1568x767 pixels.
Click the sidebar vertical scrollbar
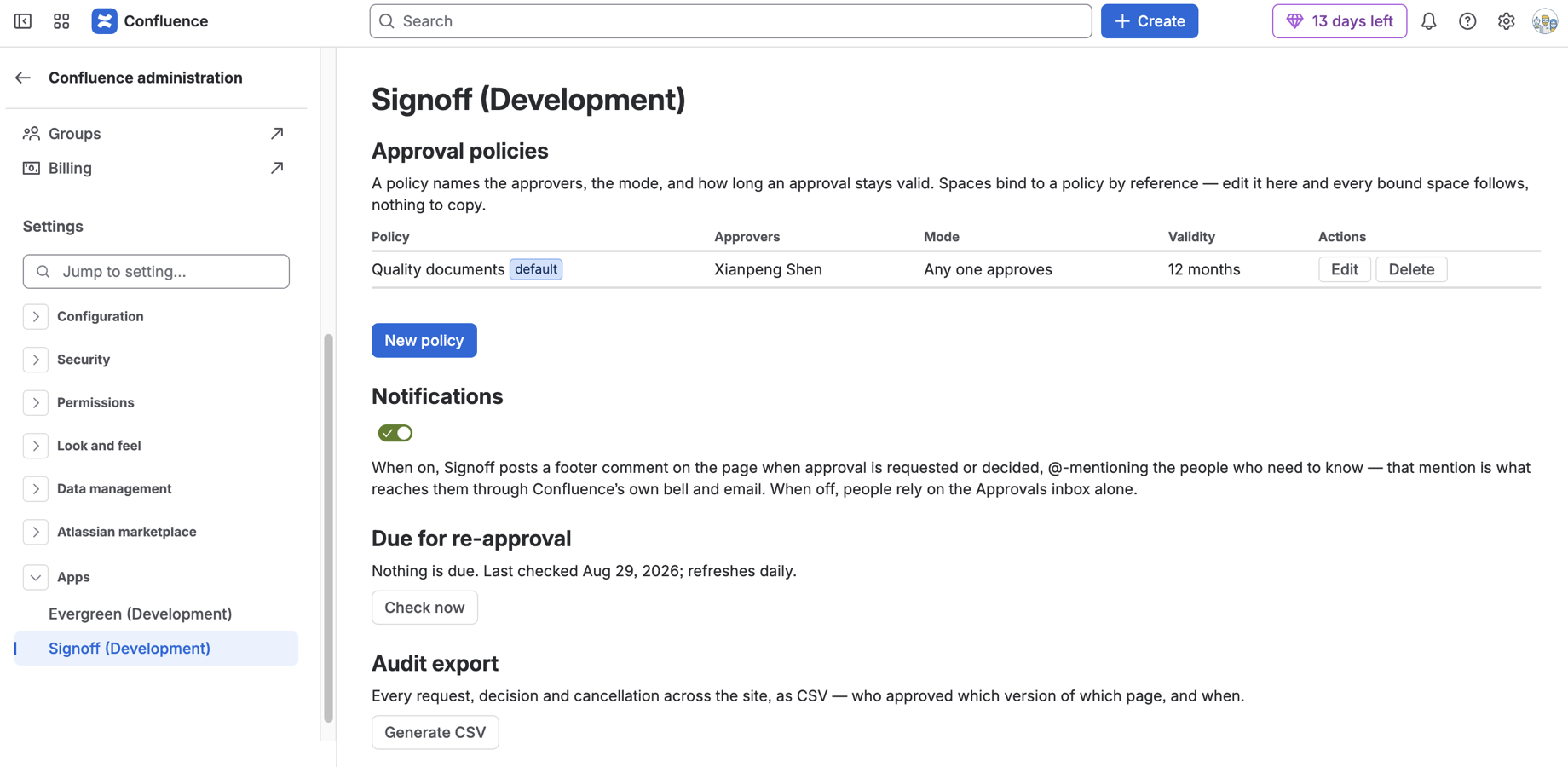329,528
